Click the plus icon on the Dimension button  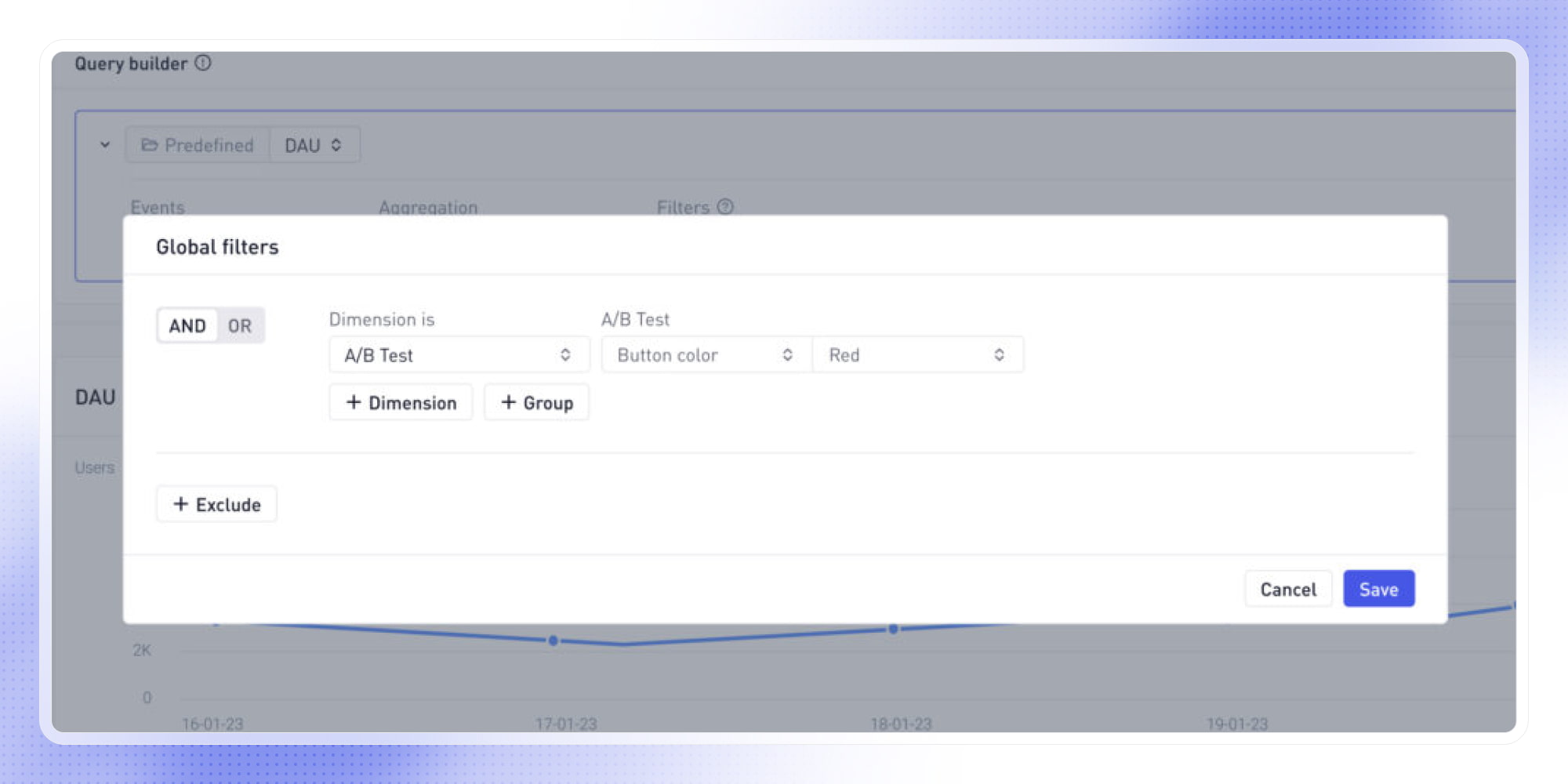point(354,402)
